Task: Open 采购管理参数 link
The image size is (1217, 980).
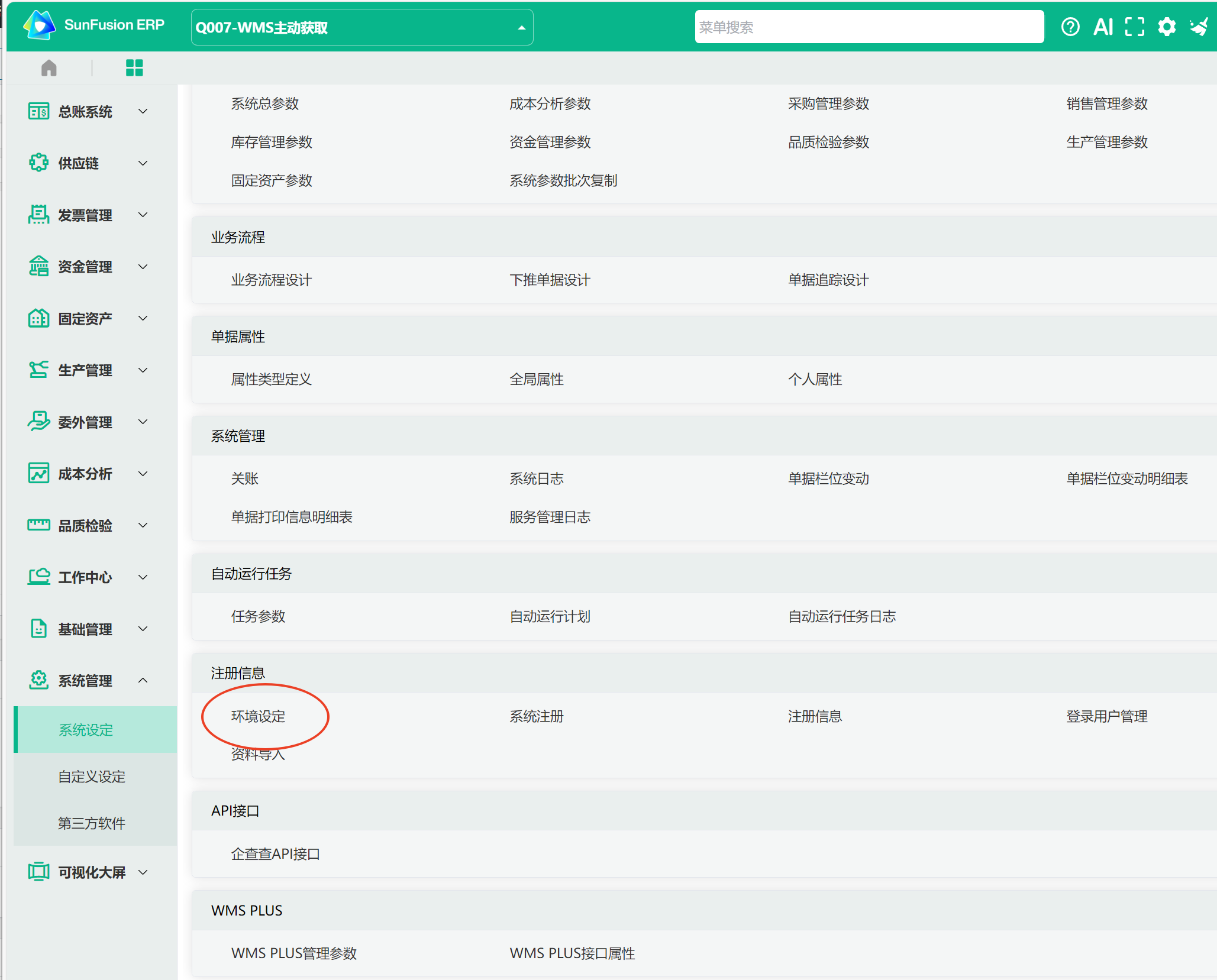Action: [829, 104]
